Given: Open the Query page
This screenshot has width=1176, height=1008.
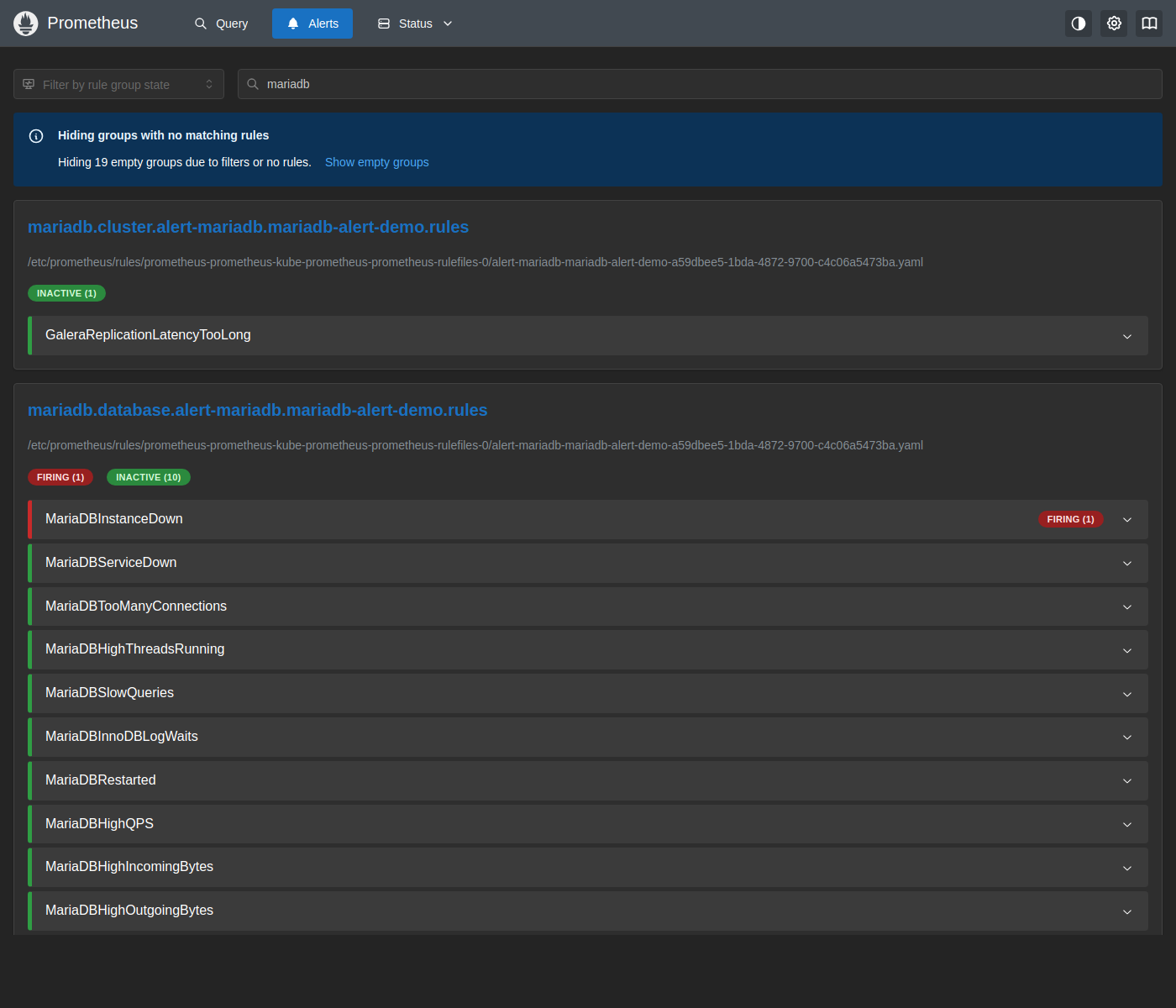Looking at the screenshot, I should 222,24.
